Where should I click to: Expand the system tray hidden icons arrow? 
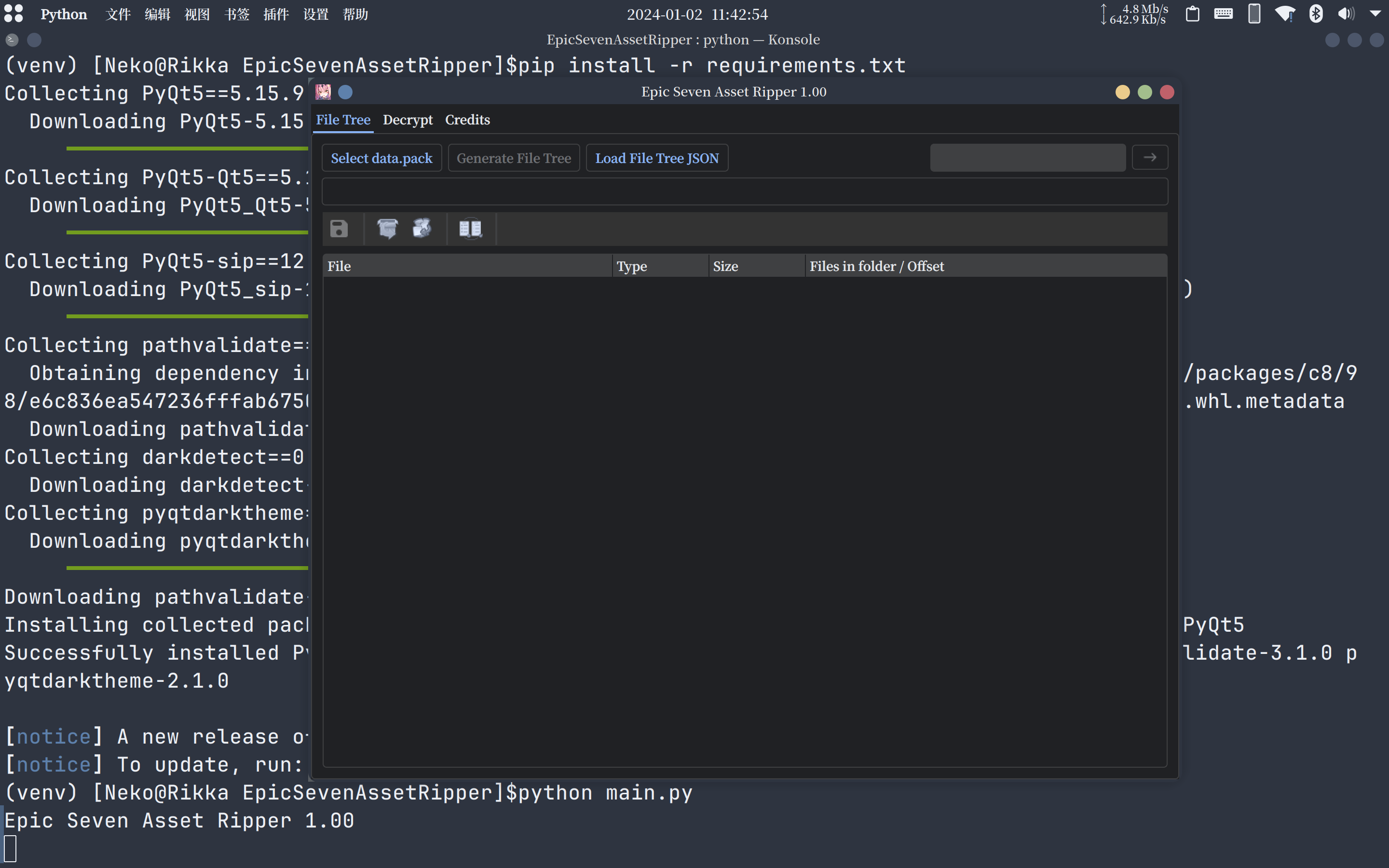click(1375, 14)
